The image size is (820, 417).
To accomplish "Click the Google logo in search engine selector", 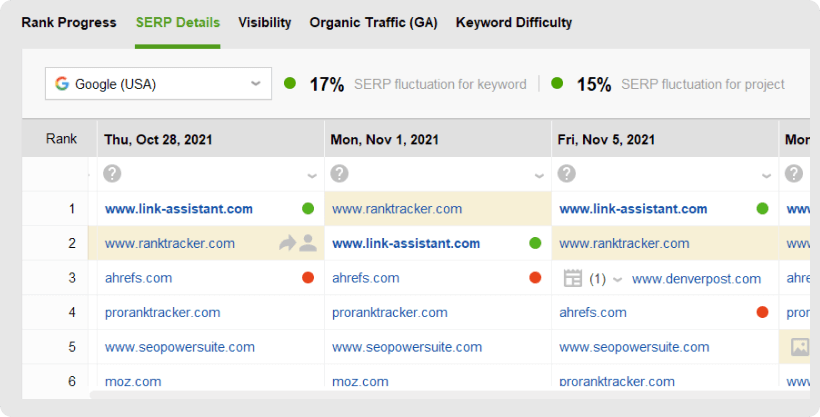I will tap(62, 84).
